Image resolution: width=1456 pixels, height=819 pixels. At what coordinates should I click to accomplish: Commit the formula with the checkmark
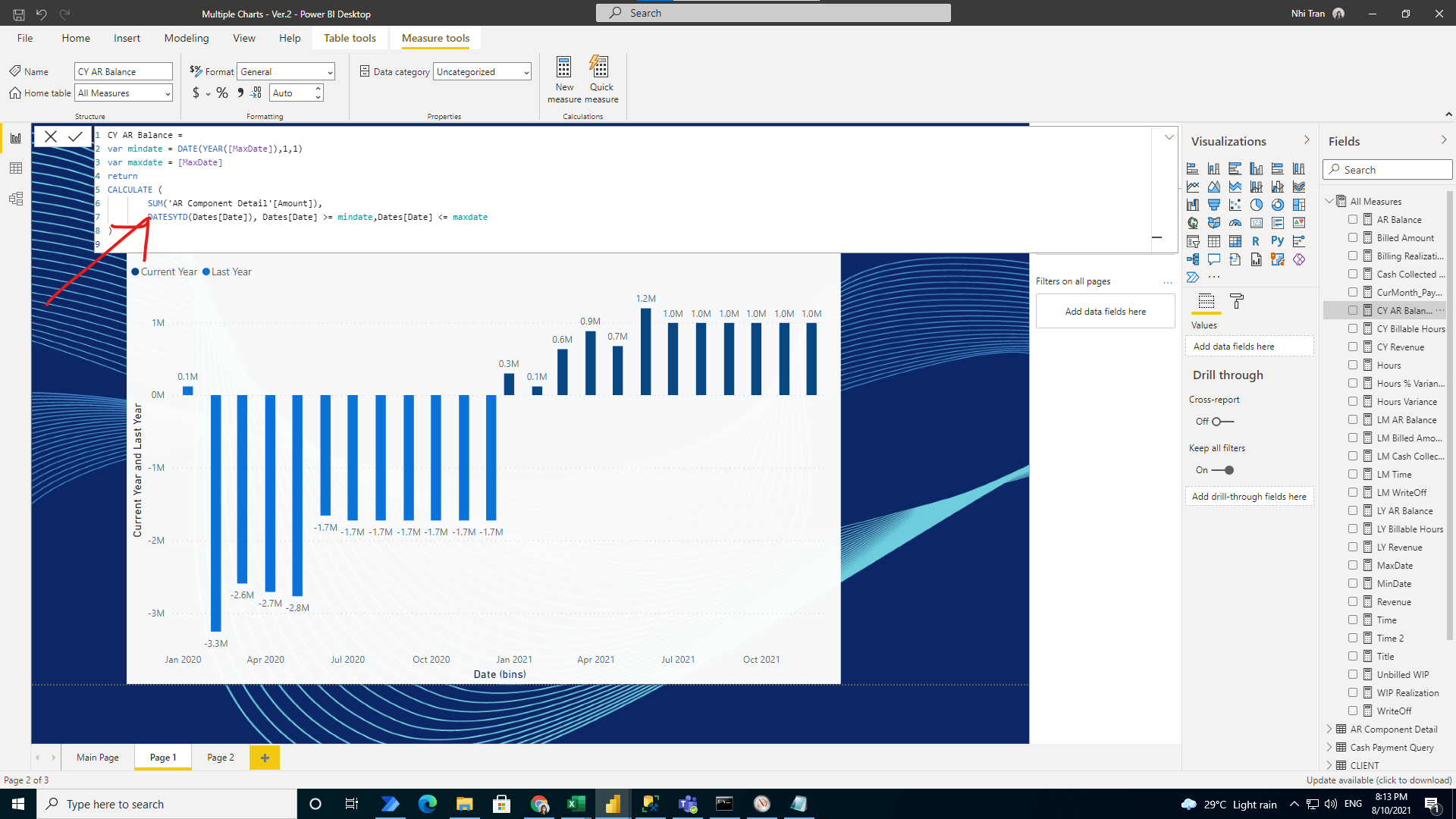[x=76, y=136]
